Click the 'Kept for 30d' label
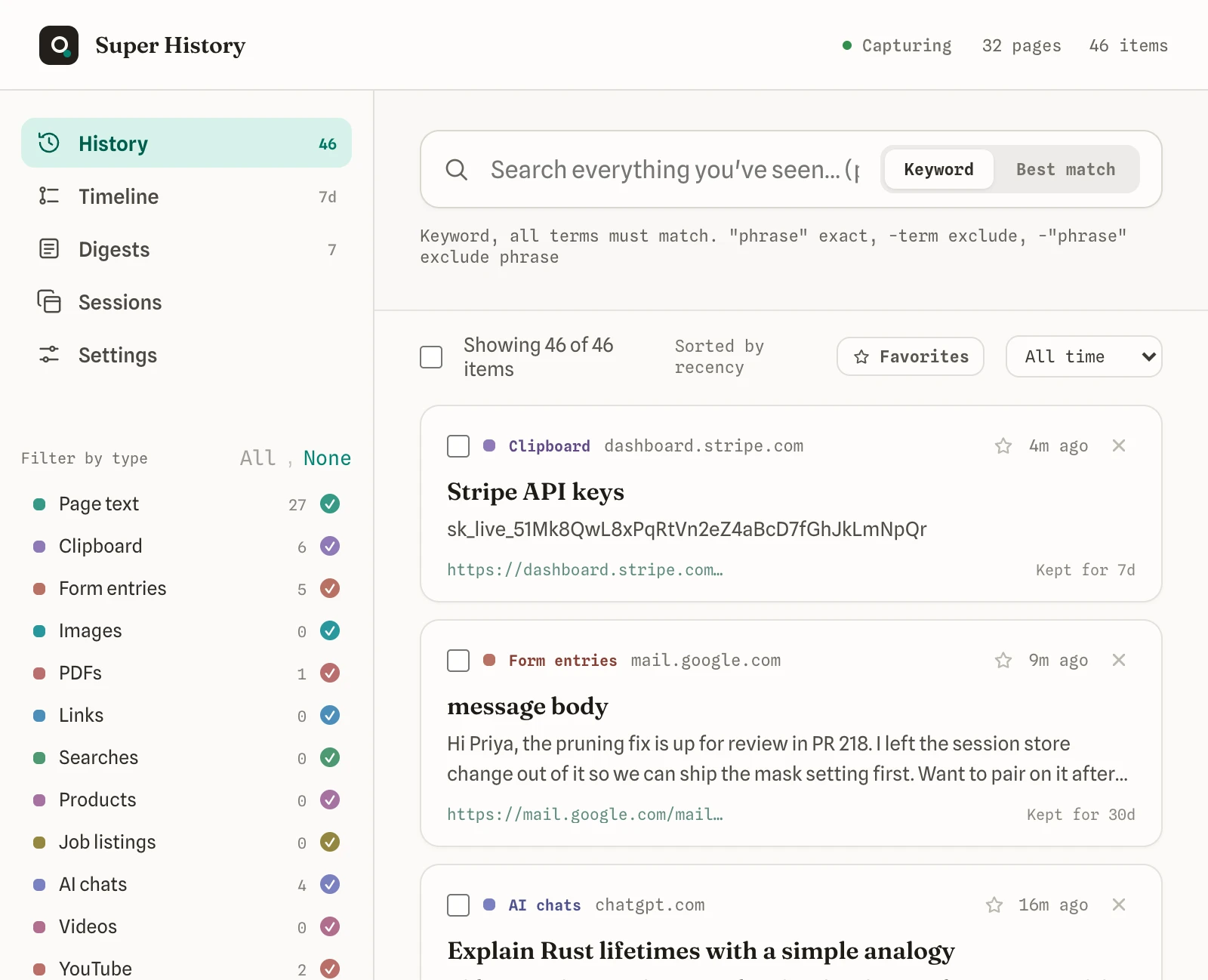The width and height of the screenshot is (1208, 980). (x=1080, y=814)
